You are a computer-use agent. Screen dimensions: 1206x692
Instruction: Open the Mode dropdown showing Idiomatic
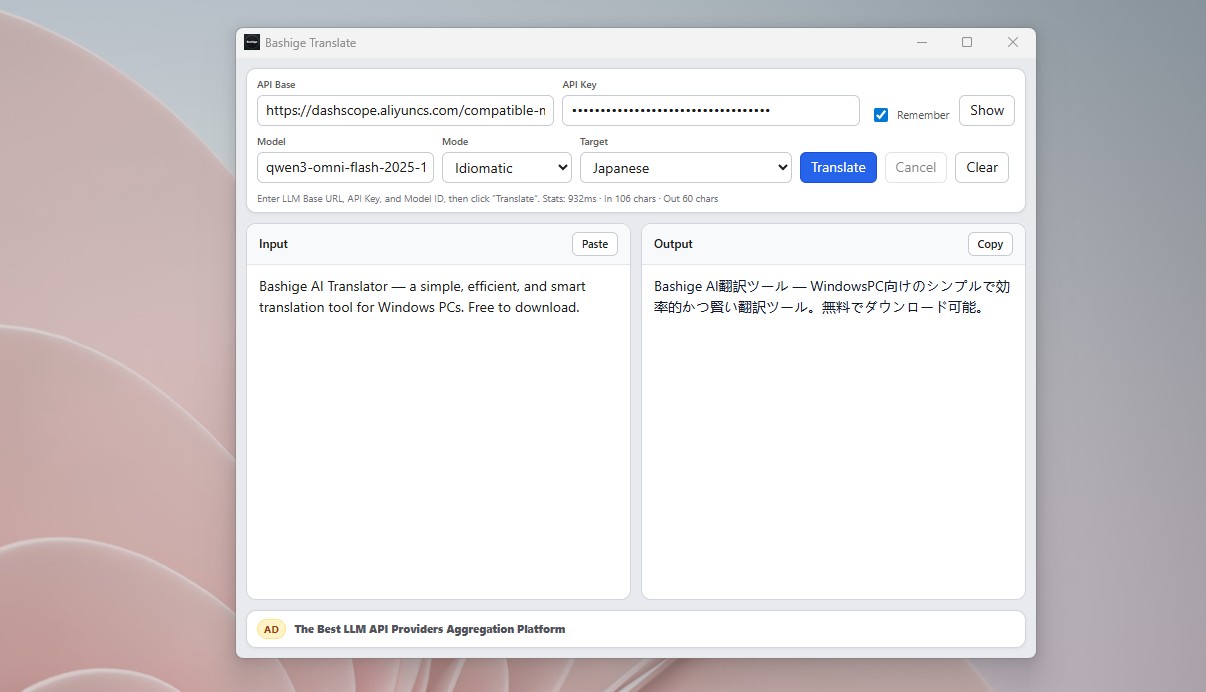point(507,168)
